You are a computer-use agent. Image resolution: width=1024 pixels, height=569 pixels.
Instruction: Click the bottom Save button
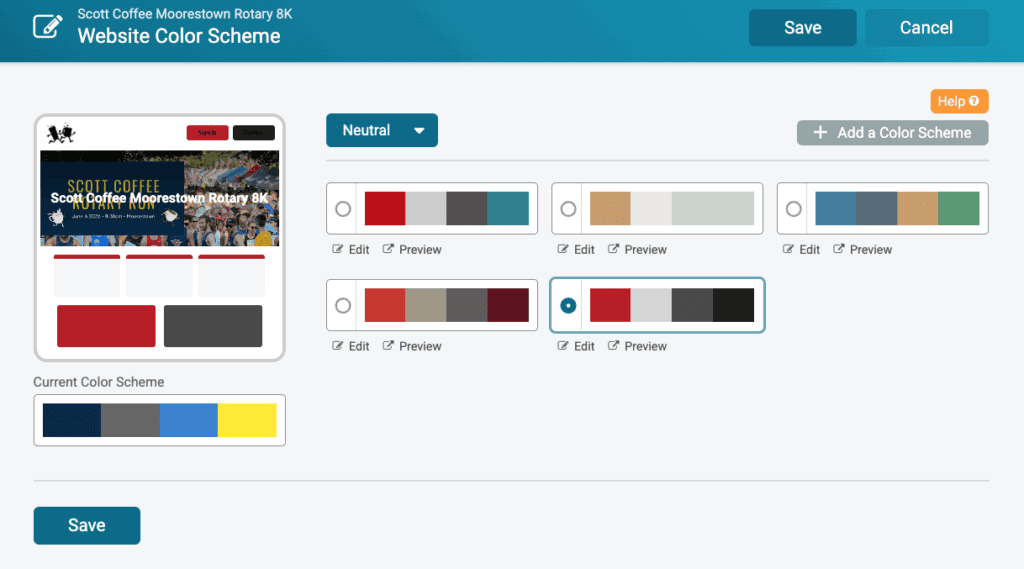click(87, 525)
